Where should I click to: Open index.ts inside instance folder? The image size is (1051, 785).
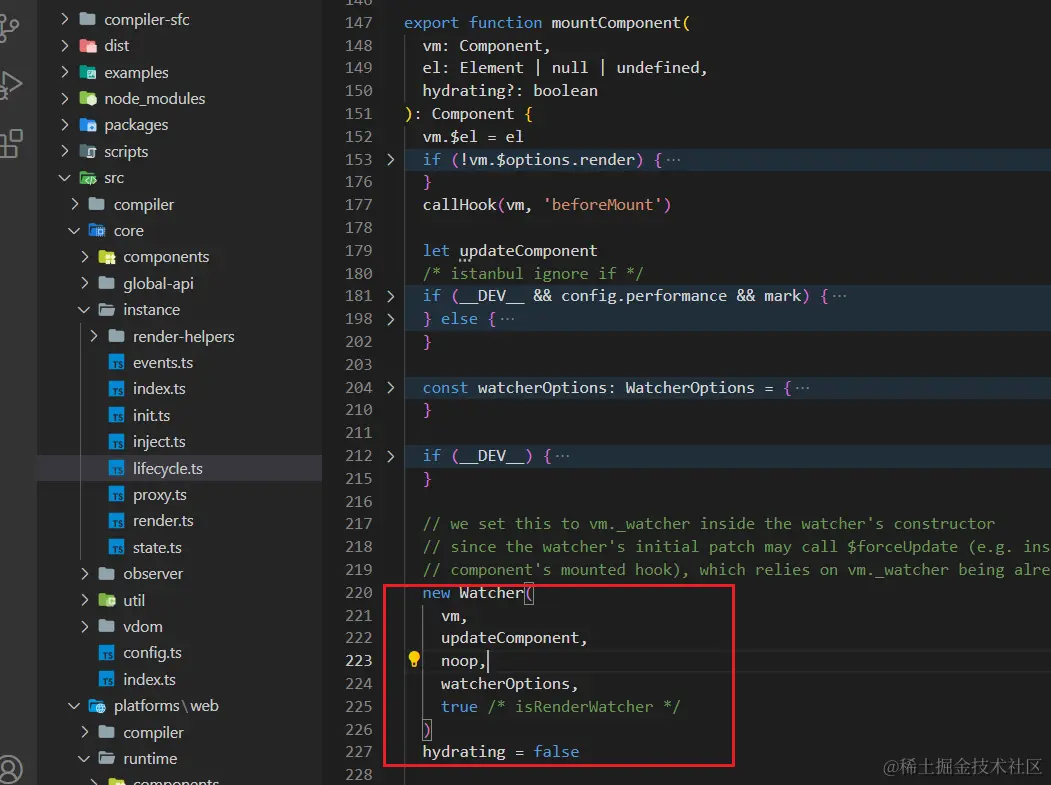[159, 389]
